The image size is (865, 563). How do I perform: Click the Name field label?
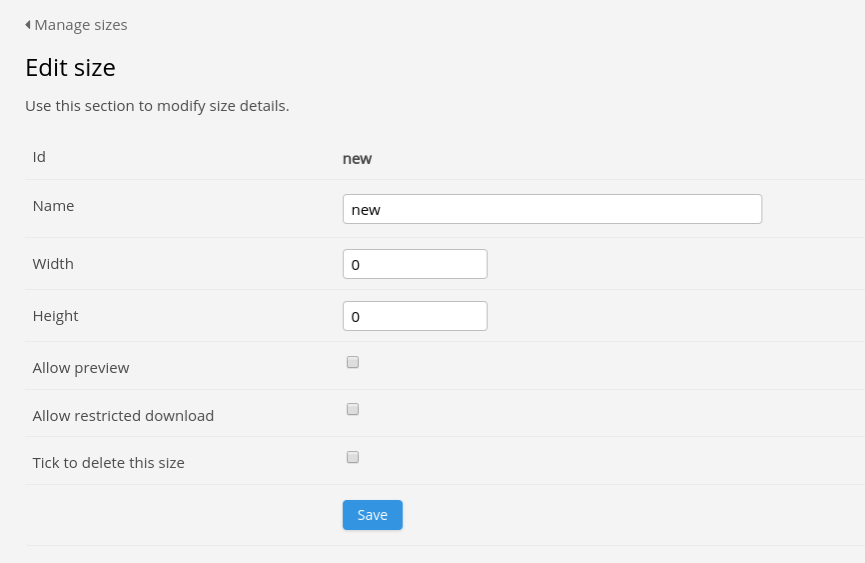tap(53, 205)
